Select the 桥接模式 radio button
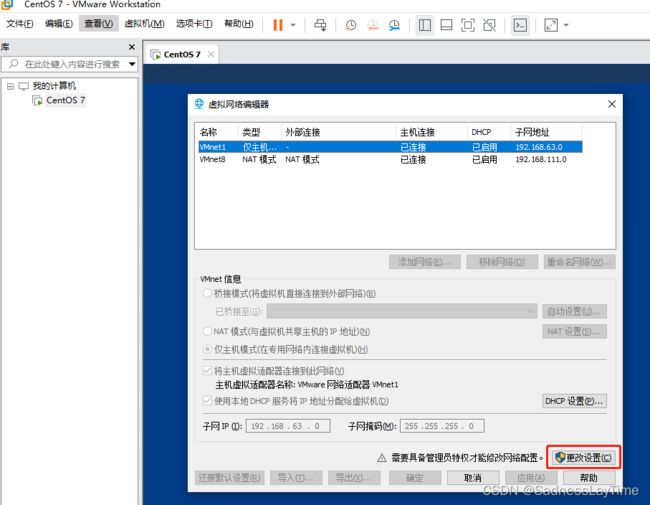This screenshot has width=650, height=505. point(207,294)
